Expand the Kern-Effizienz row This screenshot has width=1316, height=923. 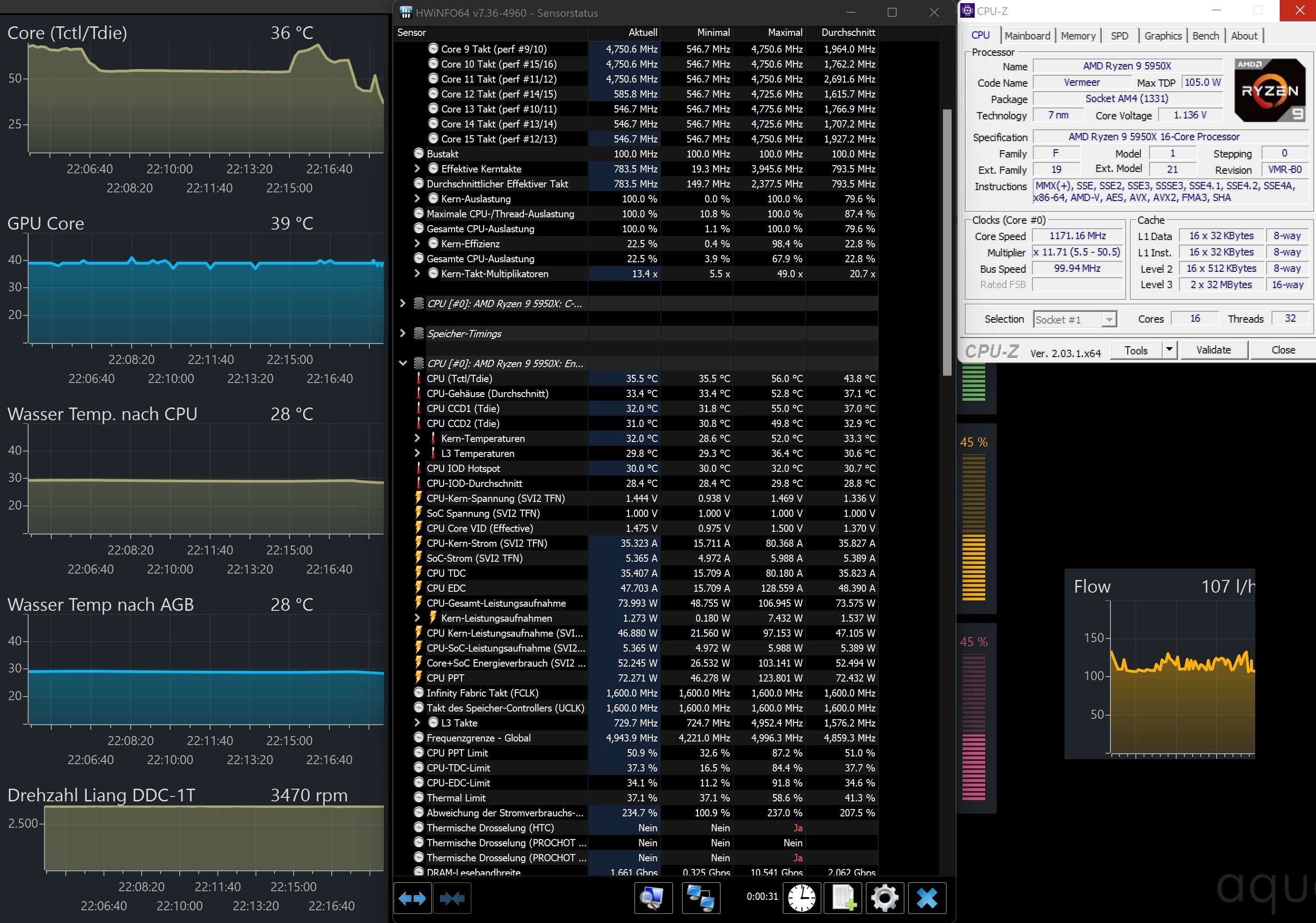click(x=417, y=244)
